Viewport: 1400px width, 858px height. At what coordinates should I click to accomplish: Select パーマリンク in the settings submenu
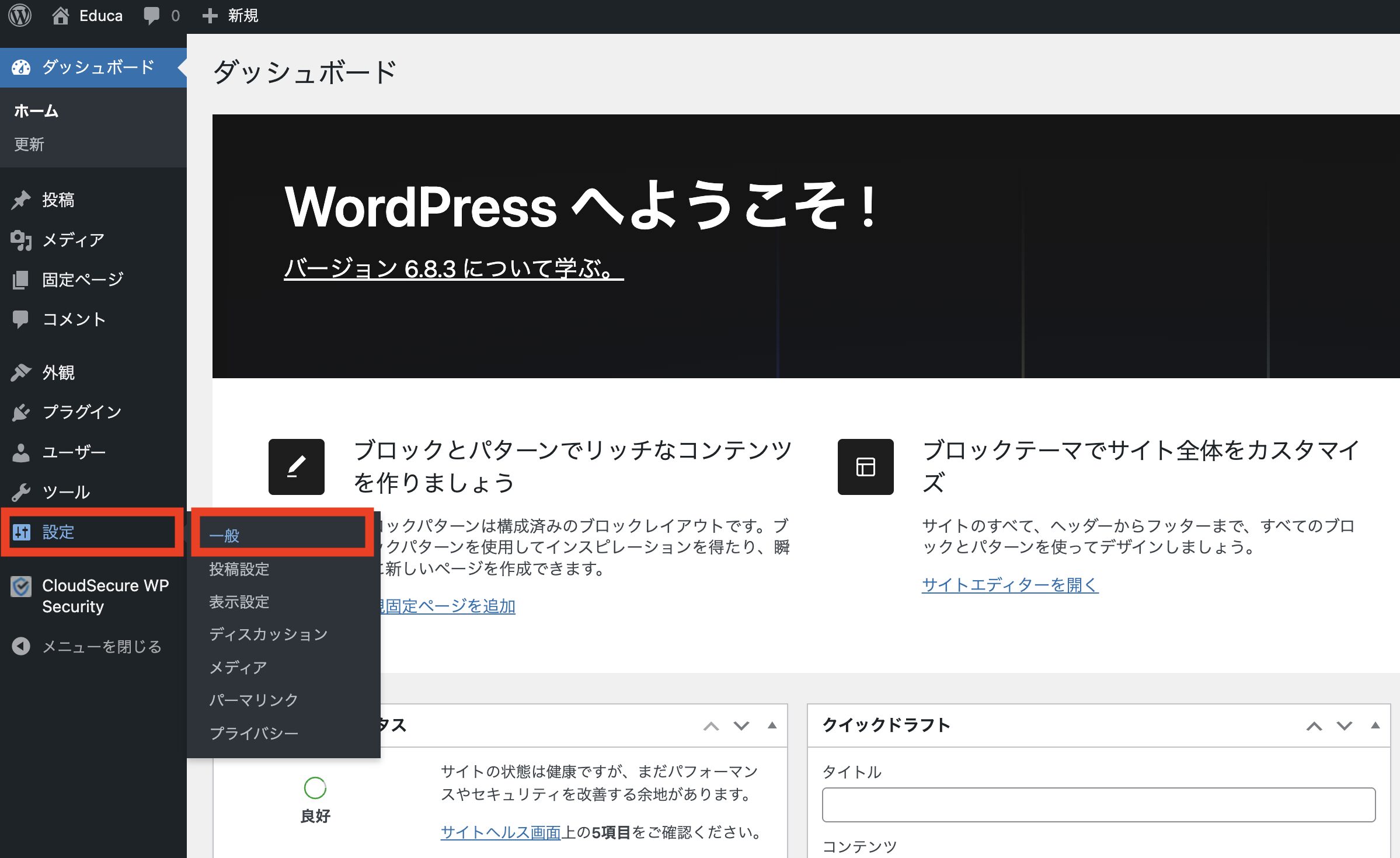[x=253, y=699]
